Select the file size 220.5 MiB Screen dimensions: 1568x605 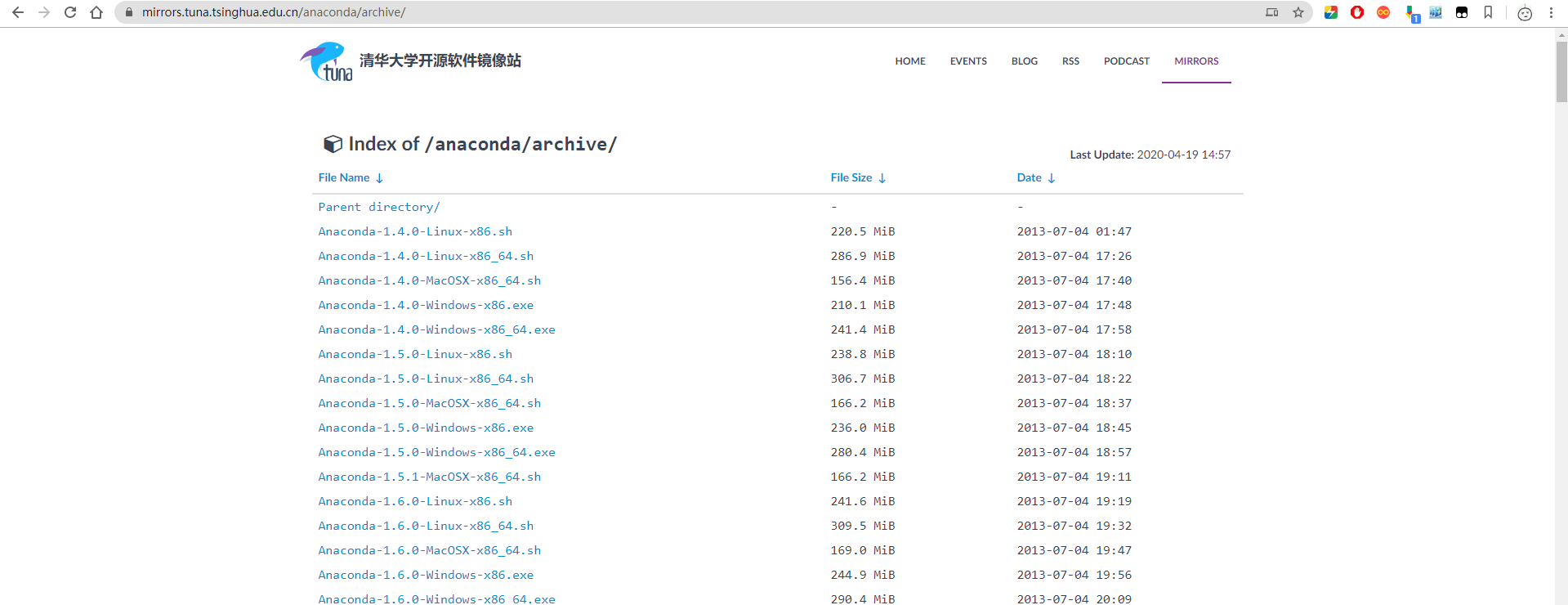[863, 231]
